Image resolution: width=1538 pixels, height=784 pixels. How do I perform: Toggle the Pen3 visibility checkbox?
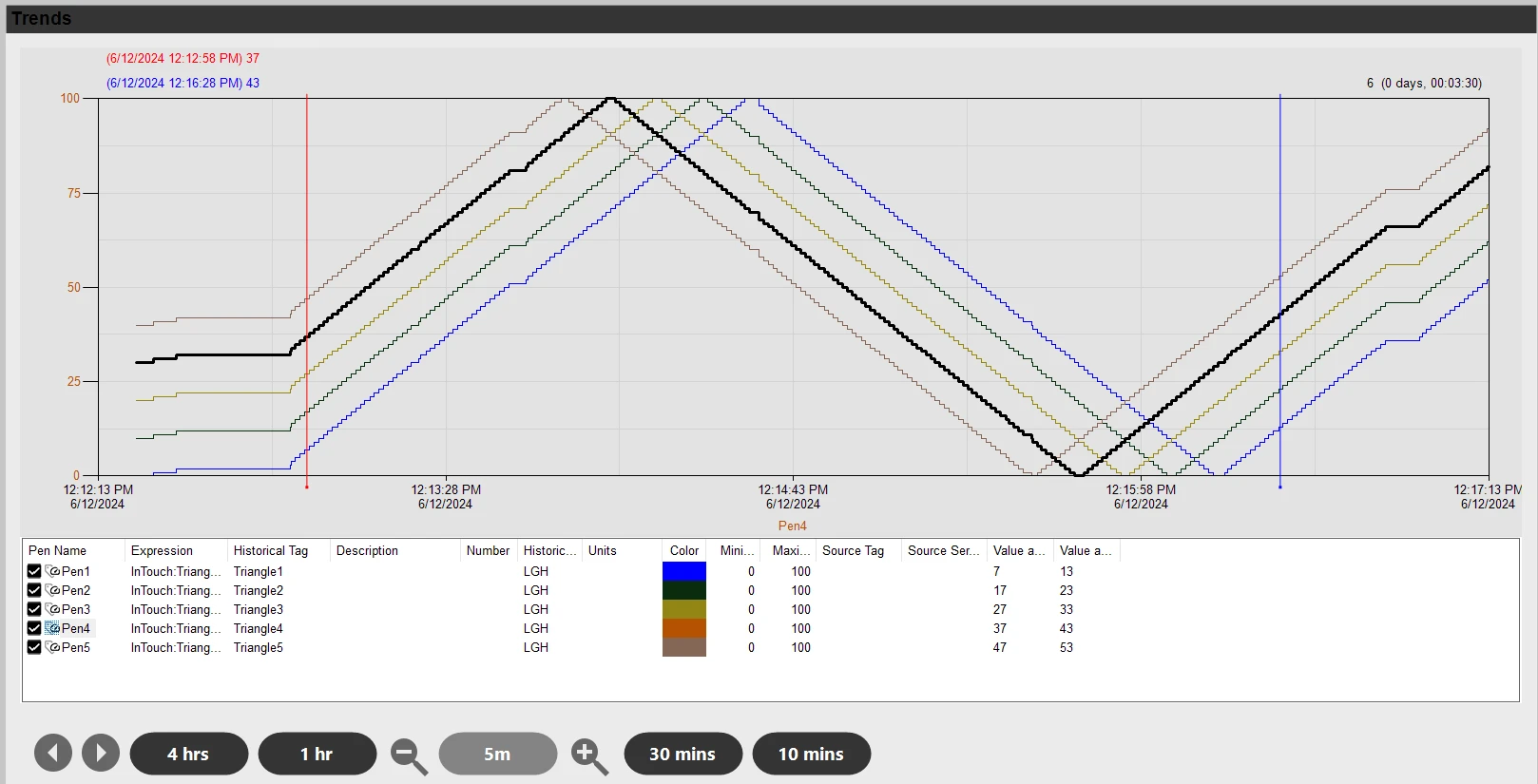point(34,609)
